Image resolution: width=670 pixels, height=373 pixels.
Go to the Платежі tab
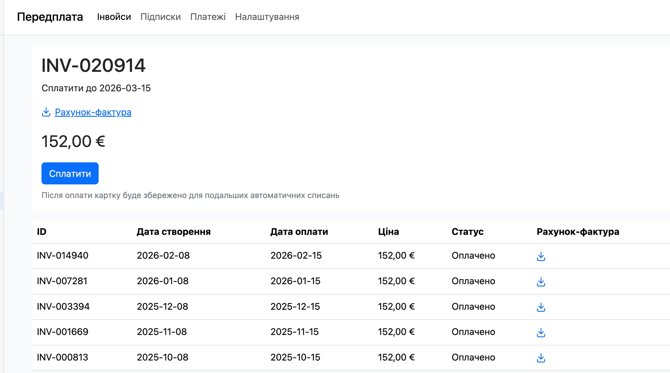pyautogui.click(x=208, y=17)
